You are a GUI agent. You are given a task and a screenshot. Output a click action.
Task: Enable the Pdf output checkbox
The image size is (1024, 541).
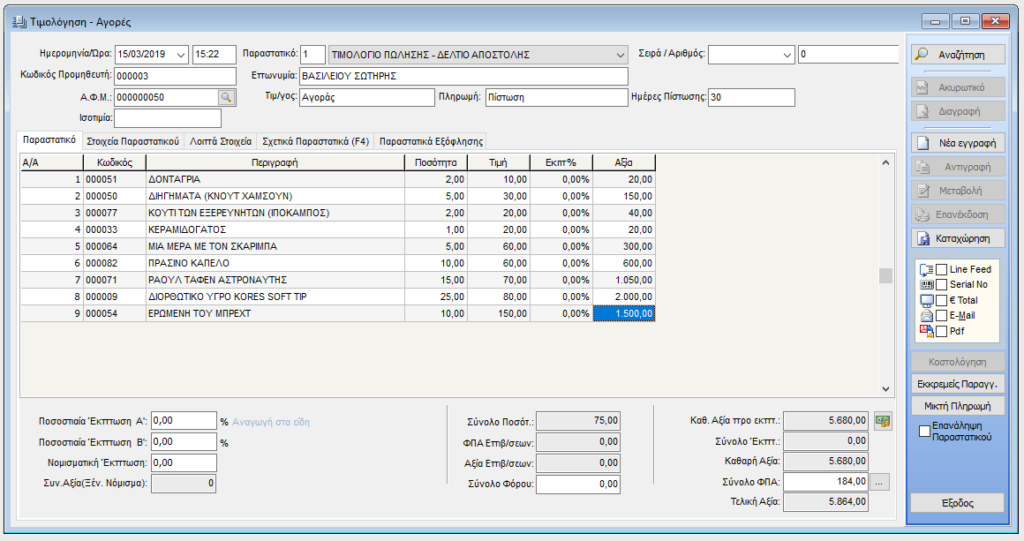942,331
